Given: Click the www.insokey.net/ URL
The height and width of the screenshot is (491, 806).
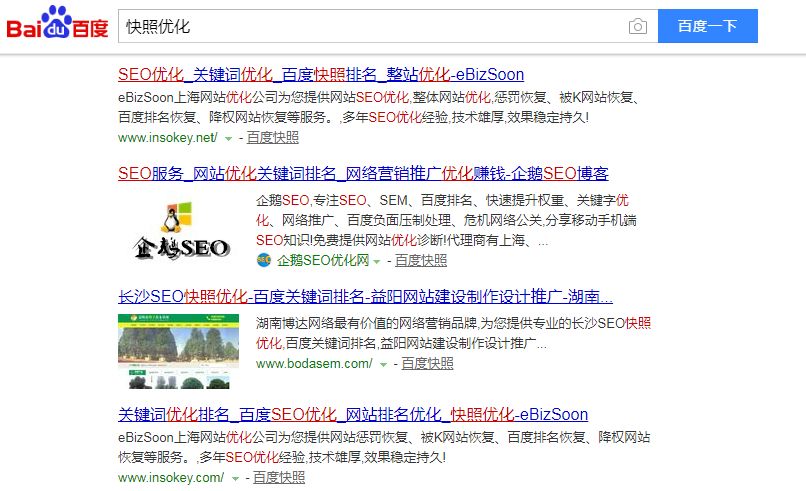Looking at the screenshot, I should point(168,138).
